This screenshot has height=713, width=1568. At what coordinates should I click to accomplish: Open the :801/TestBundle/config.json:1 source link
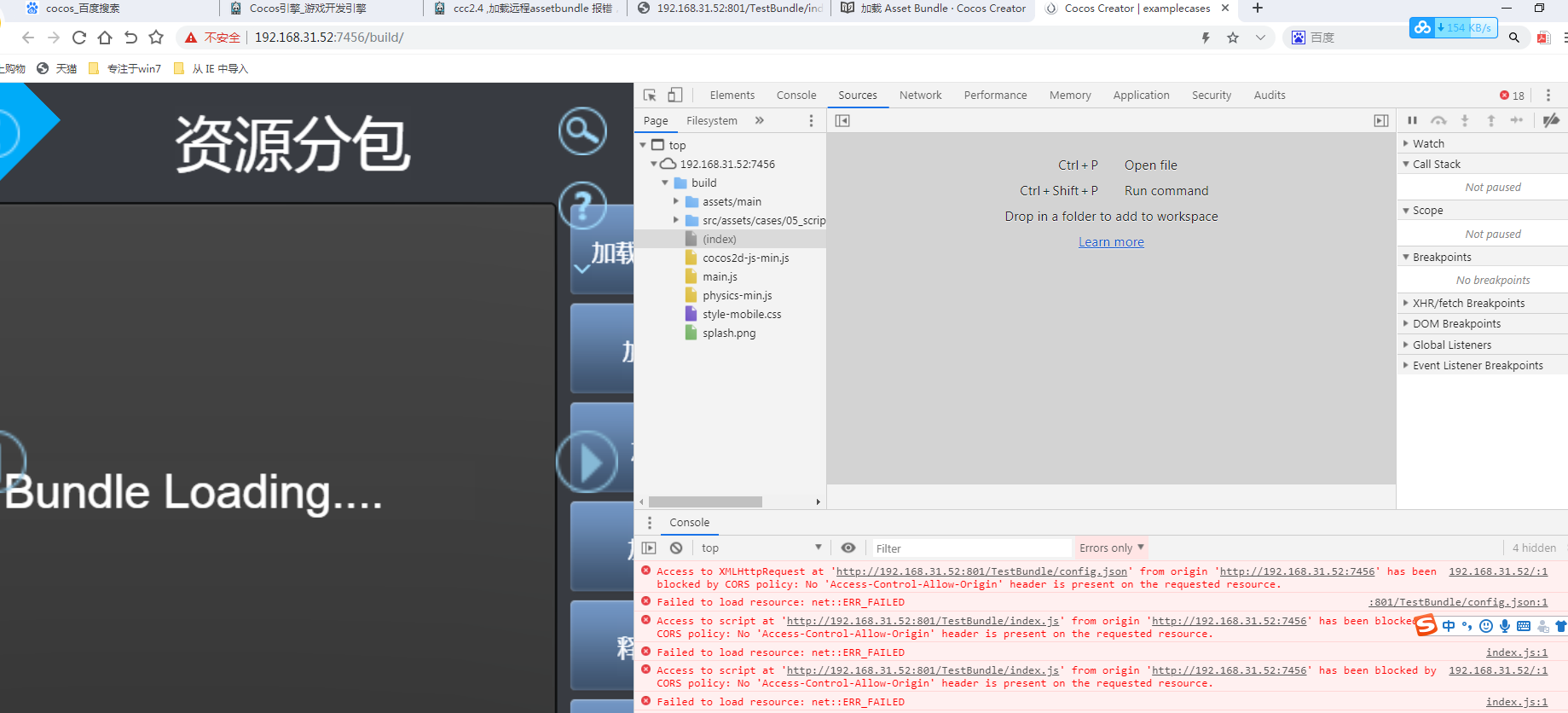(1458, 602)
